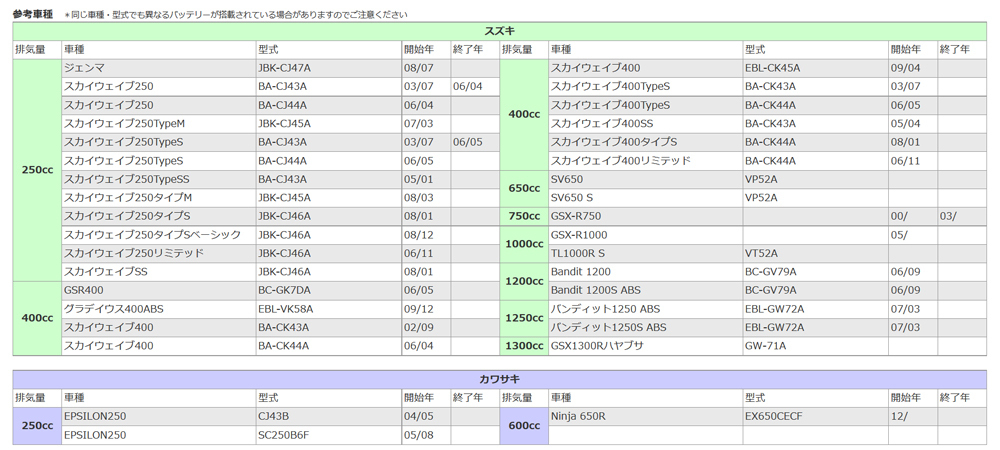This screenshot has height=450, width=1000.
Task: Select スカイウェイブ400リミテッド model name
Action: pyautogui.click(x=621, y=161)
